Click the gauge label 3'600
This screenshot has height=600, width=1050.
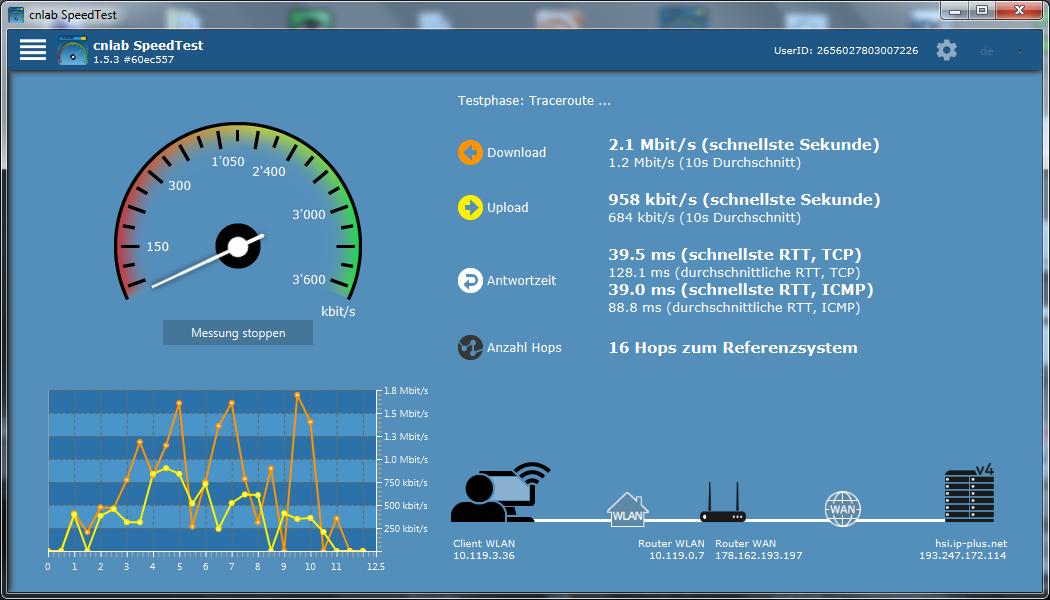[309, 280]
